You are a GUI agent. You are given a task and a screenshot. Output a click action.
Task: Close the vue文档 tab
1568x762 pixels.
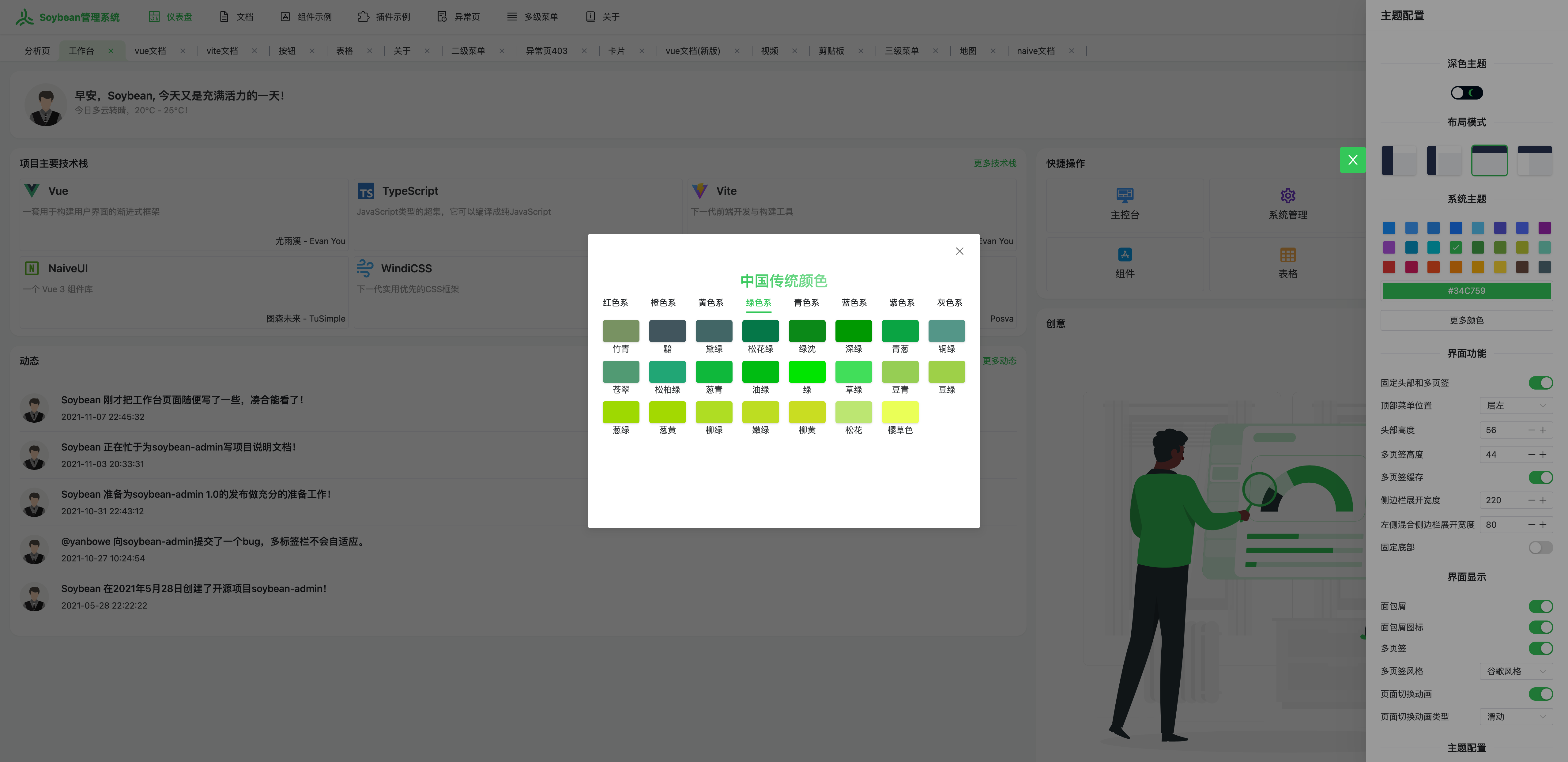tap(183, 51)
